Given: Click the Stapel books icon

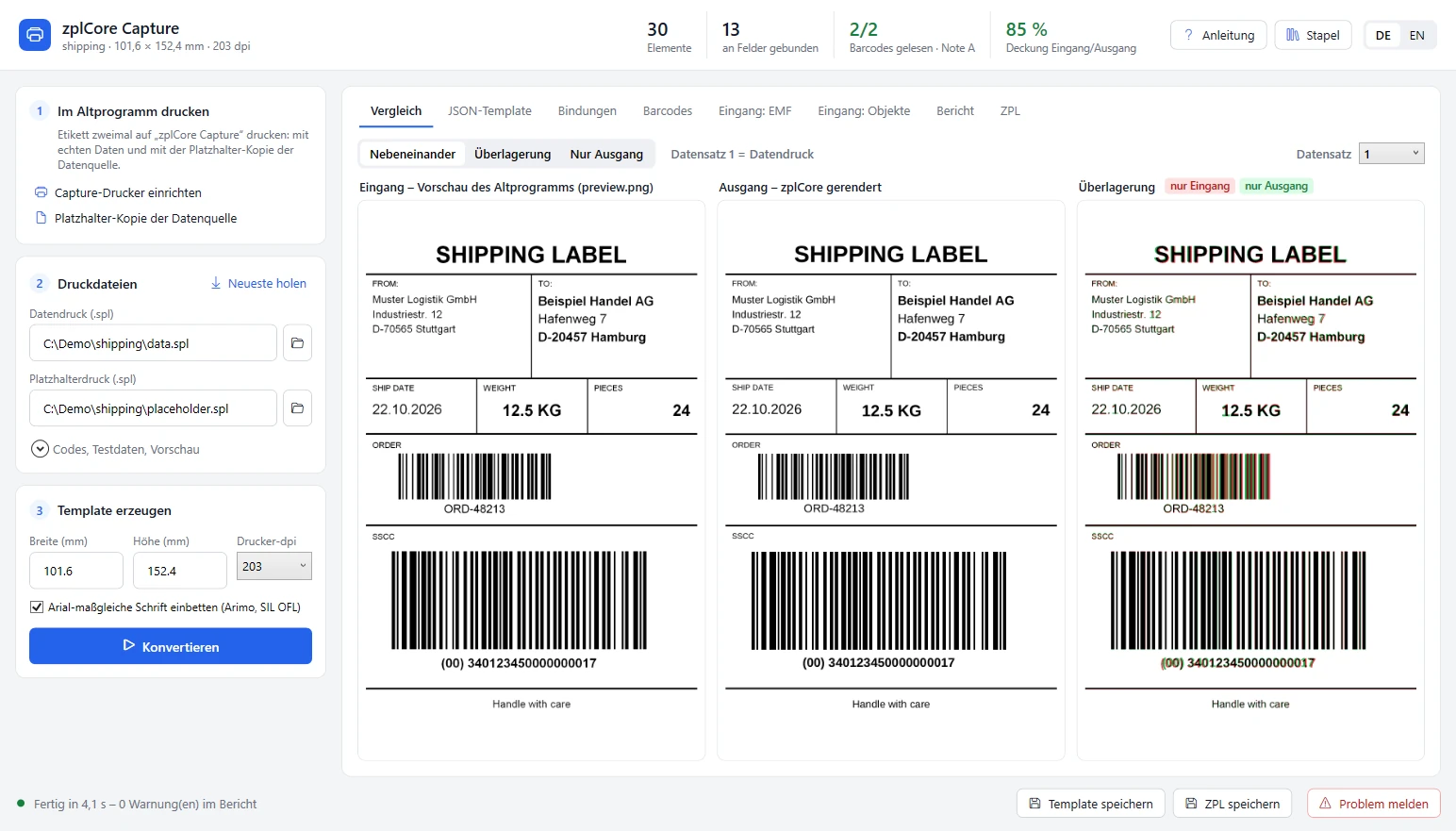Looking at the screenshot, I should tap(1293, 35).
